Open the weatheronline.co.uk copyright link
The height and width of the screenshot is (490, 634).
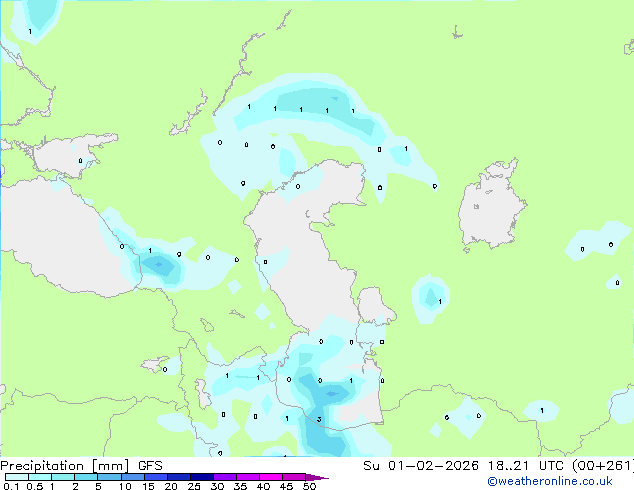[550, 481]
